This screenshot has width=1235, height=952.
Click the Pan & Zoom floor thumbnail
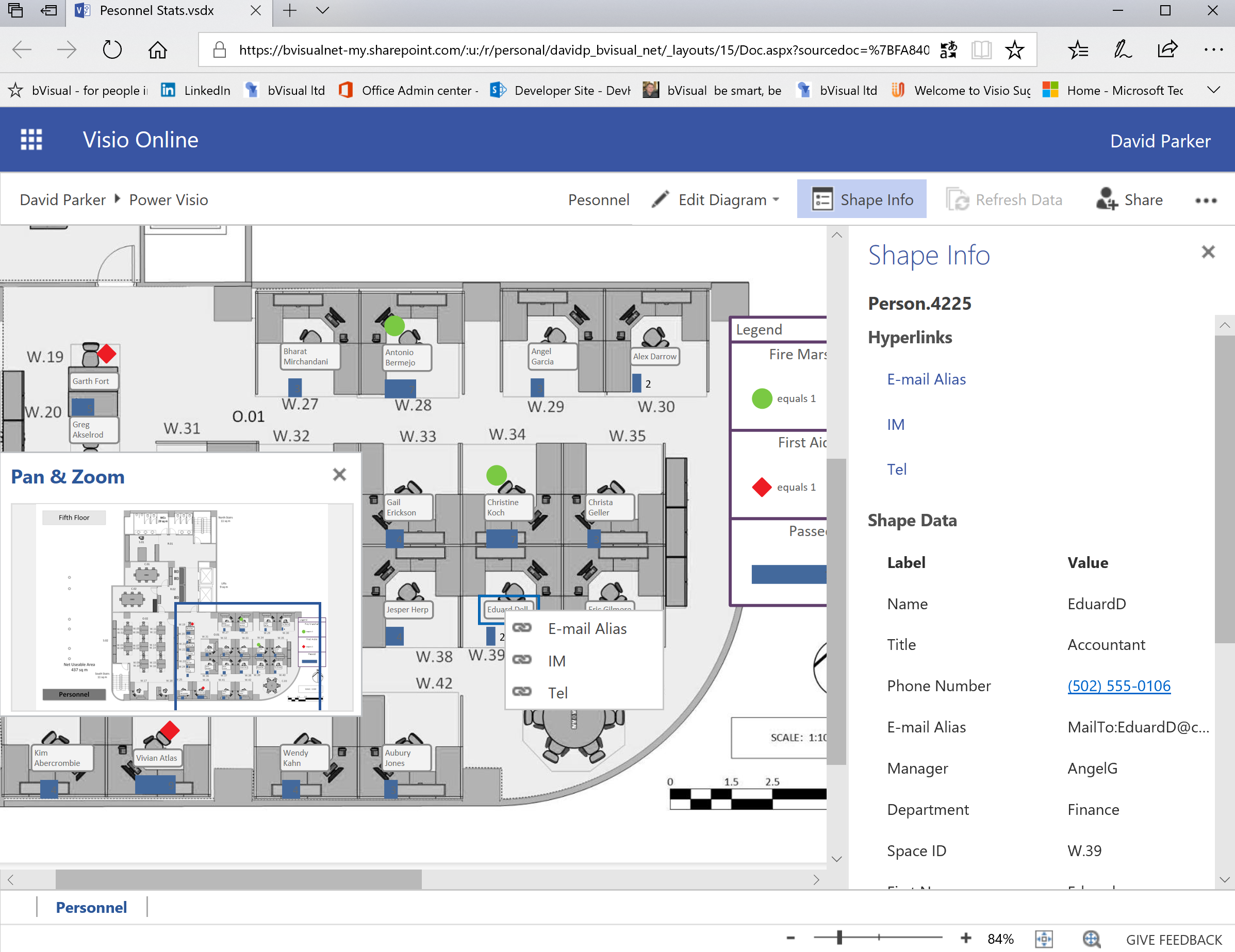pos(182,607)
